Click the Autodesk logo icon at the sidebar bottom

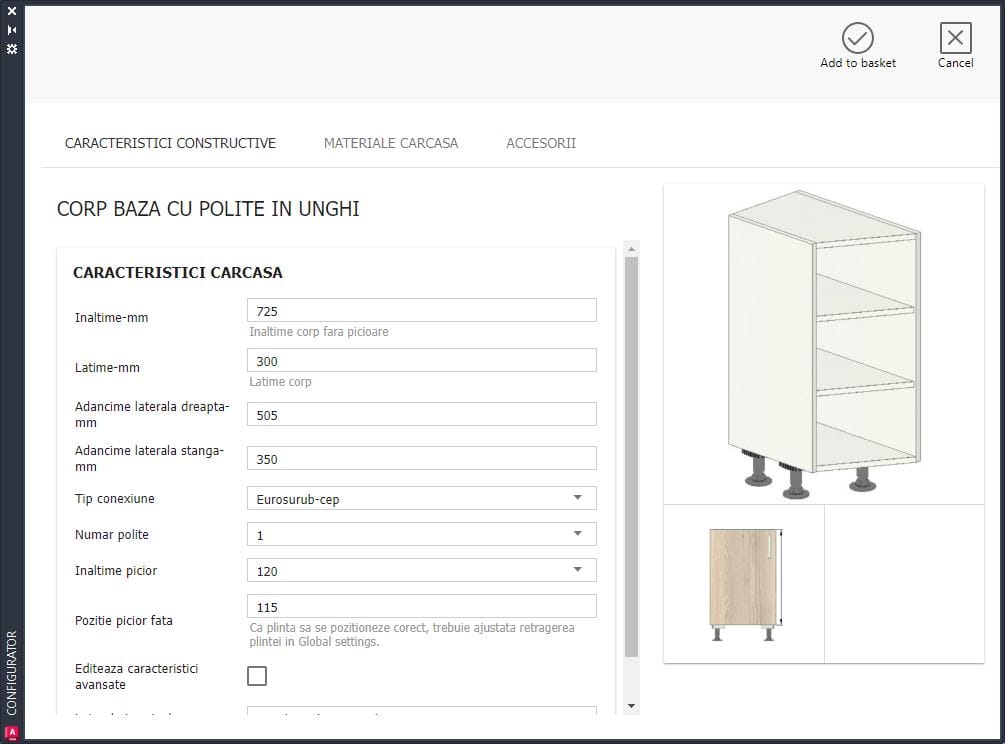click(x=12, y=734)
